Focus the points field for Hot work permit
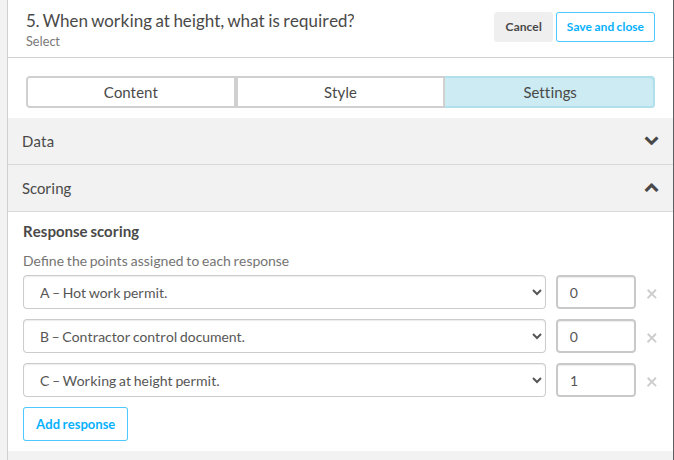This screenshot has height=460, width=674. (596, 292)
